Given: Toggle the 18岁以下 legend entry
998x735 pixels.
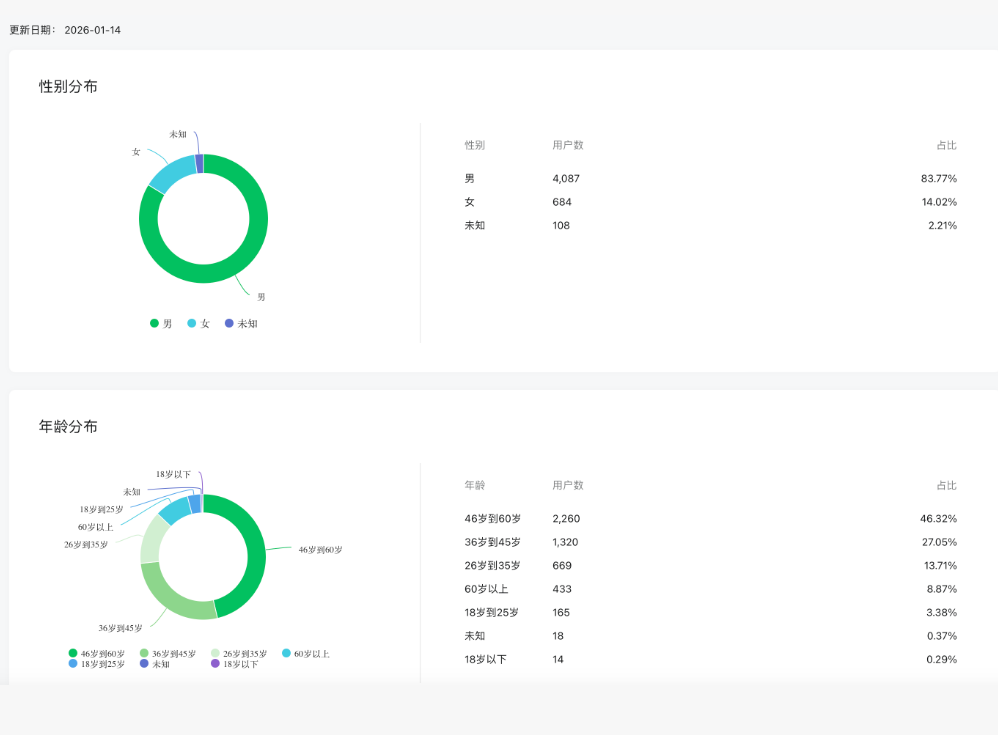Looking at the screenshot, I should pos(235,664).
